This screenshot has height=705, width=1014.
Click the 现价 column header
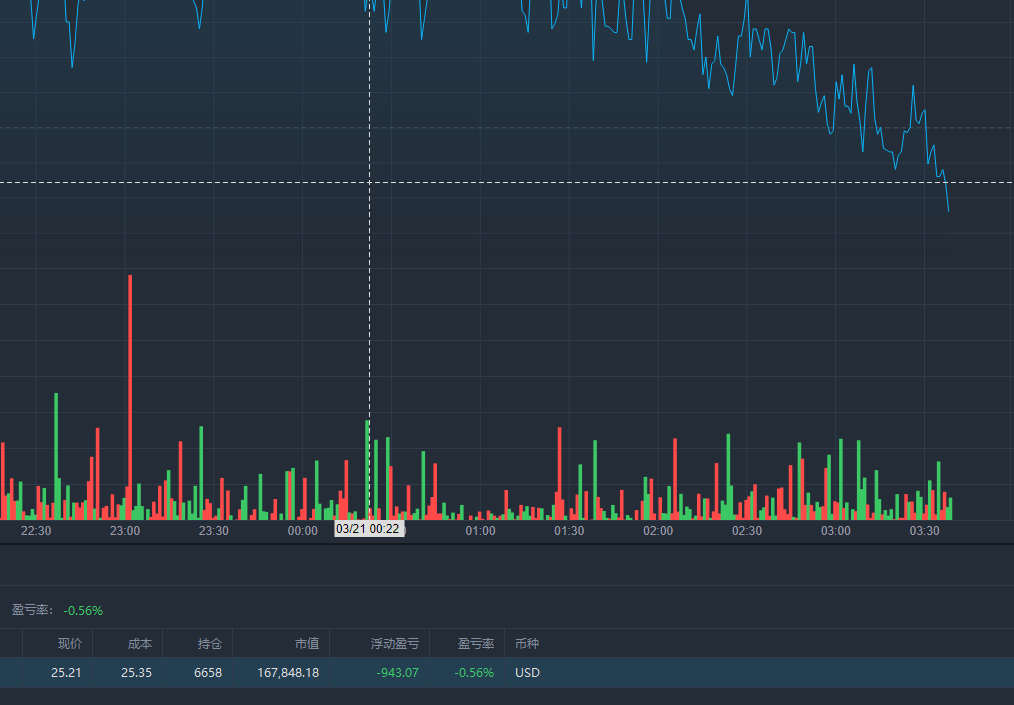pyautogui.click(x=69, y=644)
